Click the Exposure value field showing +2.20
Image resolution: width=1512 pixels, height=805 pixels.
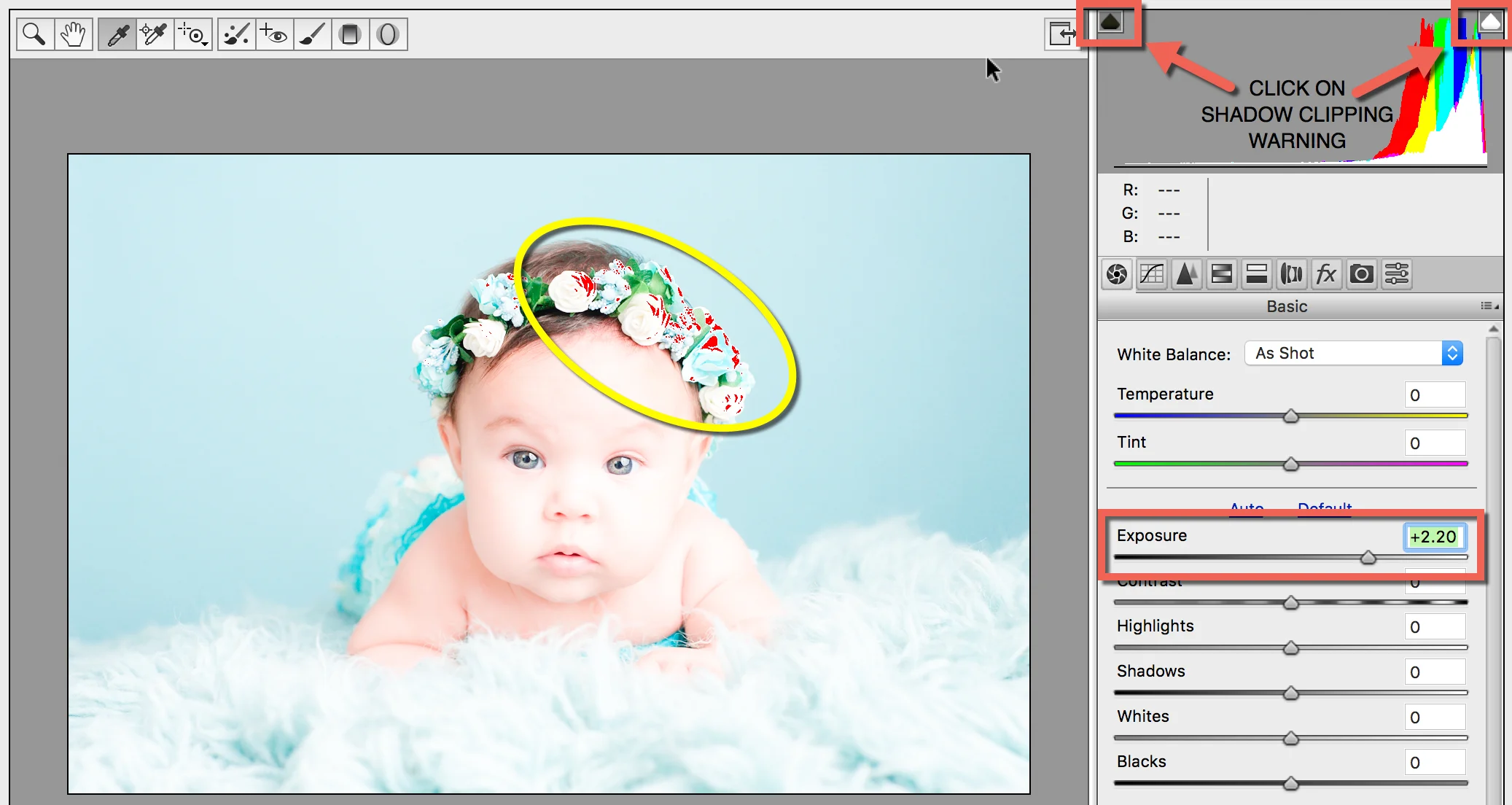pyautogui.click(x=1434, y=536)
